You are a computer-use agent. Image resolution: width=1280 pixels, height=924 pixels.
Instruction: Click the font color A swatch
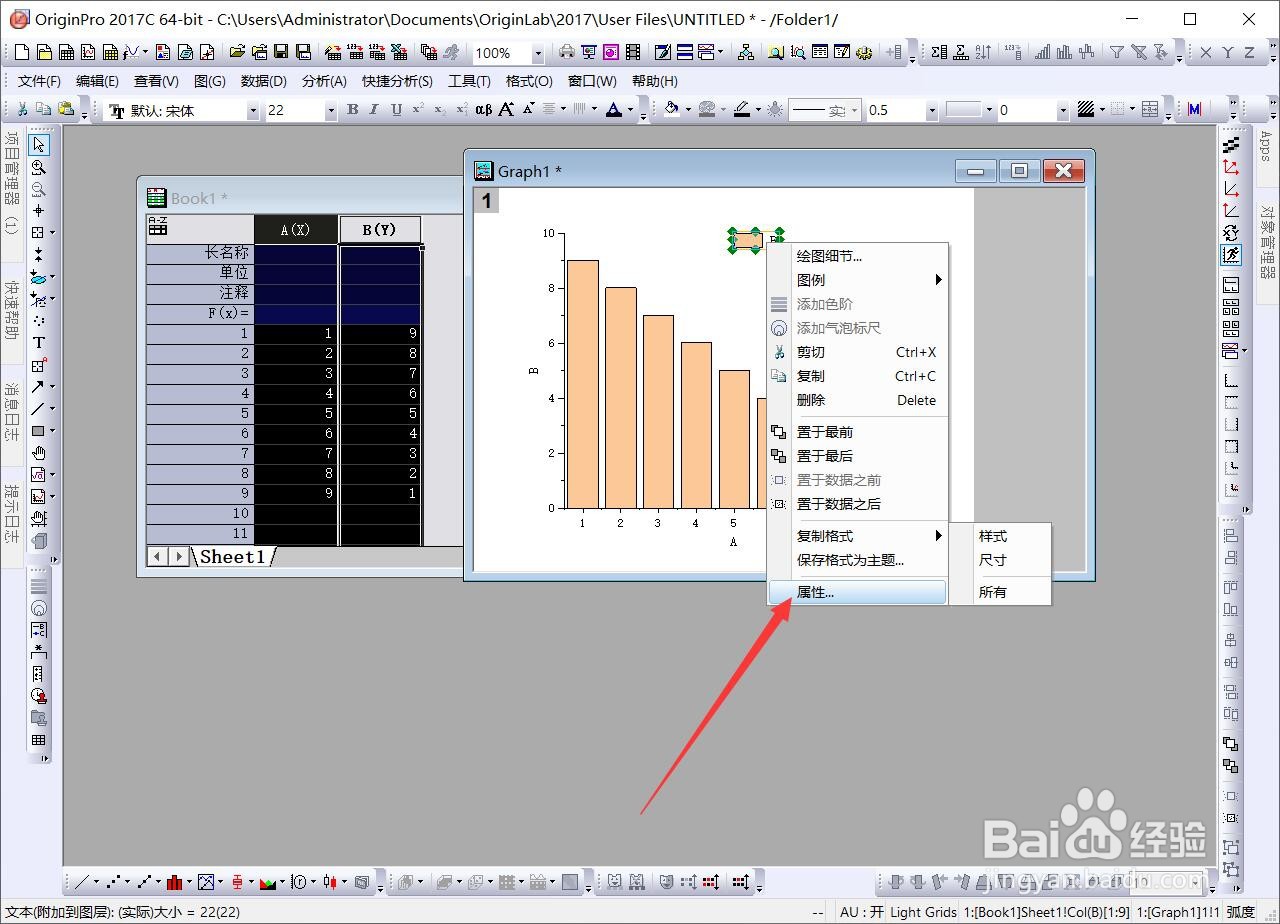pyautogui.click(x=615, y=110)
